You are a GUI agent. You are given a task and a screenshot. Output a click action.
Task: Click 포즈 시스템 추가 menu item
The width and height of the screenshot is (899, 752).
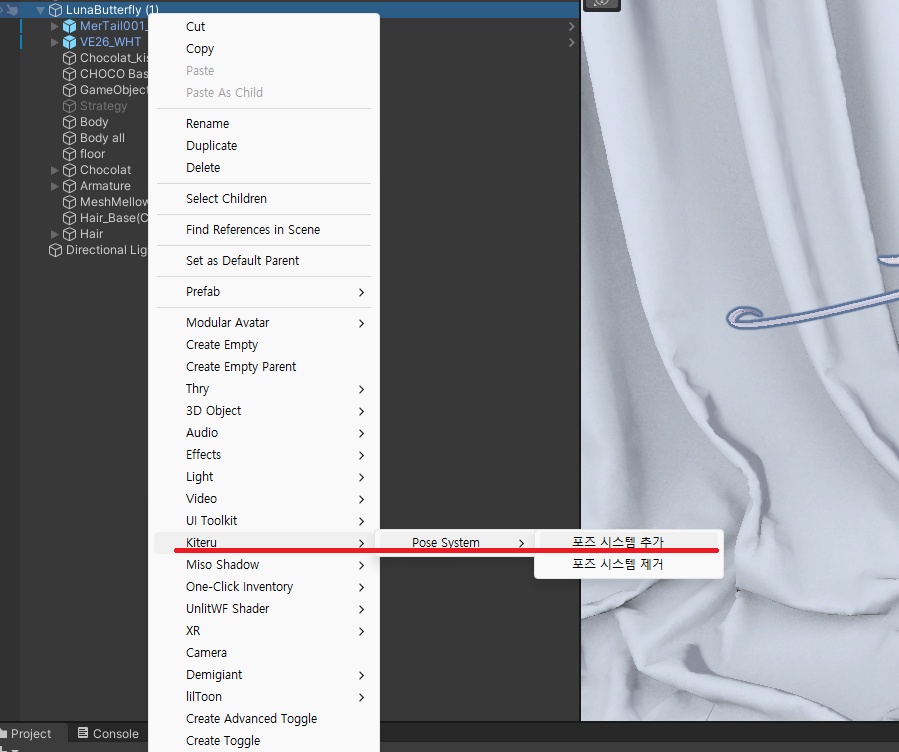[x=629, y=542]
